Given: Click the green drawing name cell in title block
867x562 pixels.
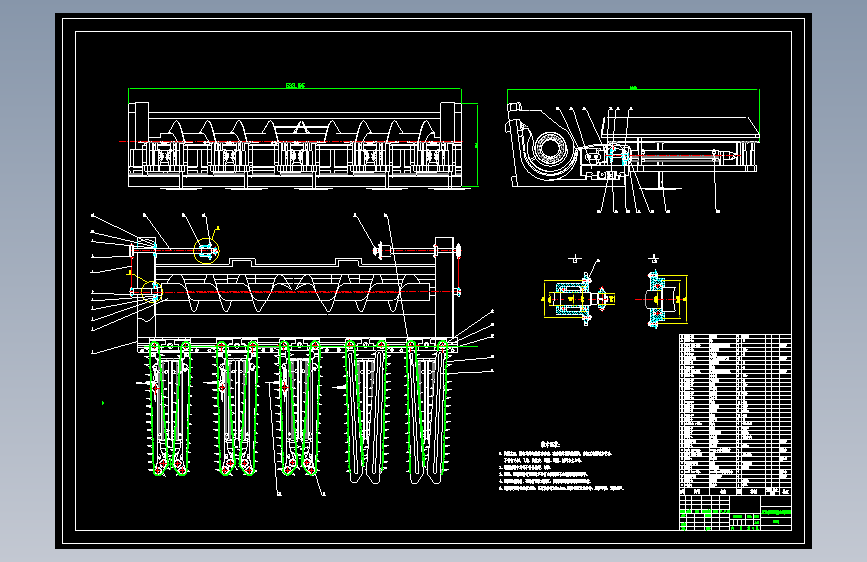Looking at the screenshot, I should click(776, 512).
